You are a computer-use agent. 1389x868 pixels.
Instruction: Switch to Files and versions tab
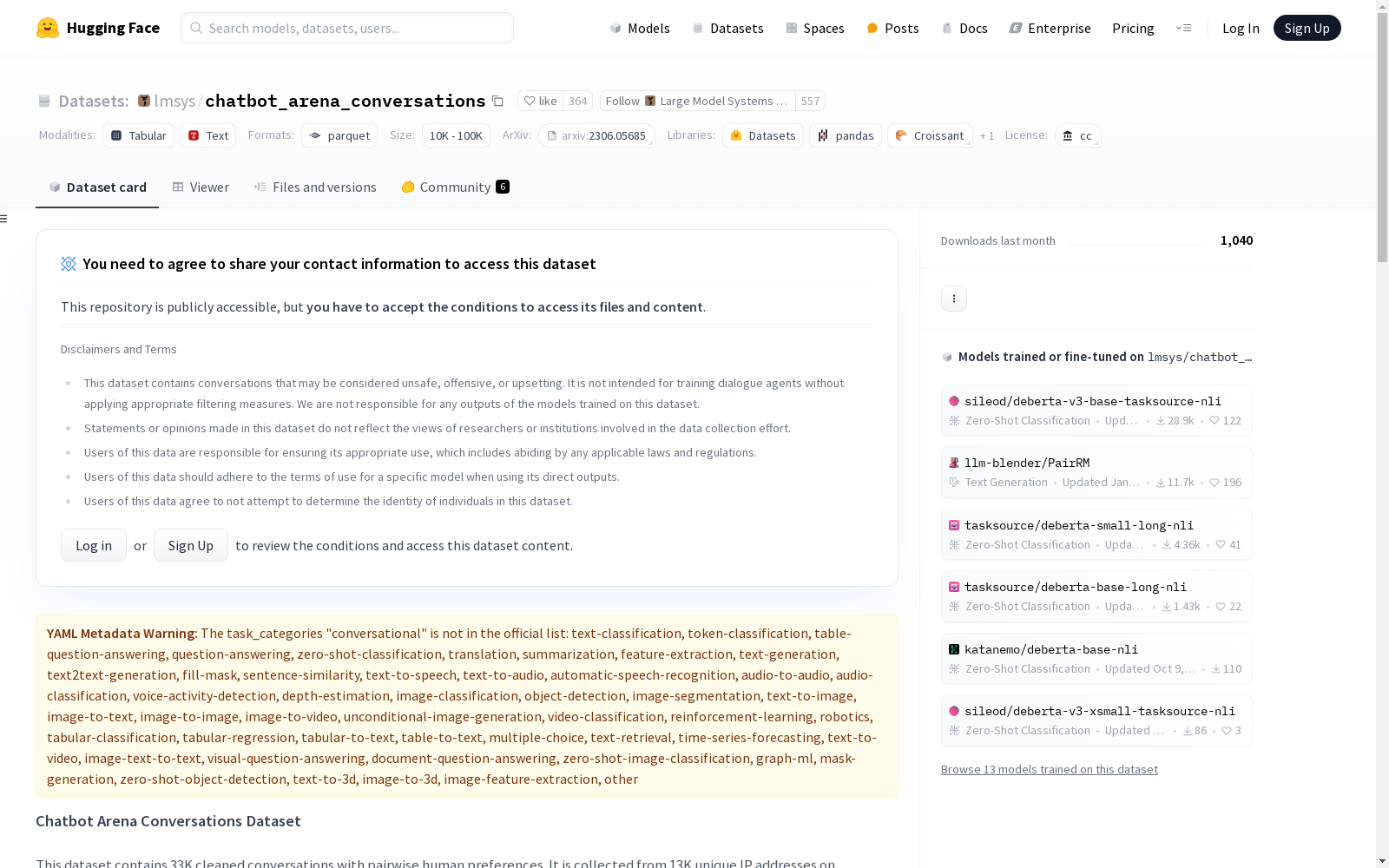click(315, 187)
